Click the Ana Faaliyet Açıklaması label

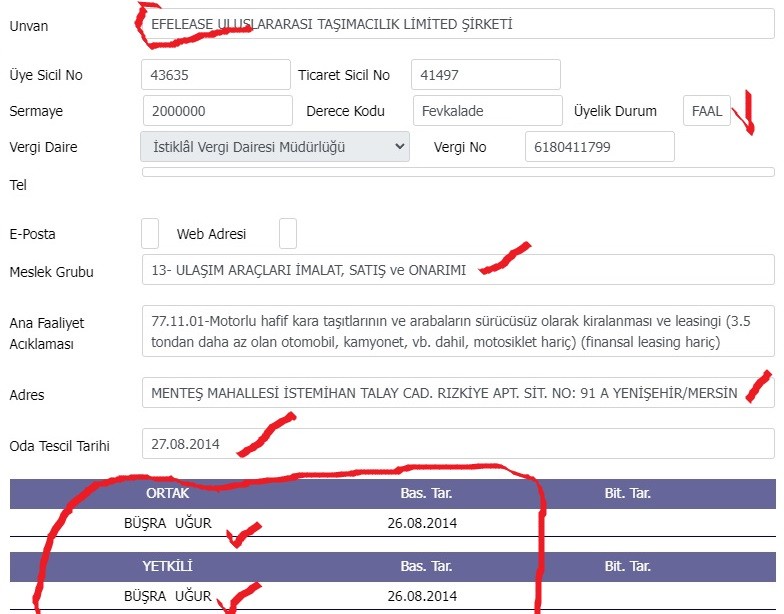46,334
